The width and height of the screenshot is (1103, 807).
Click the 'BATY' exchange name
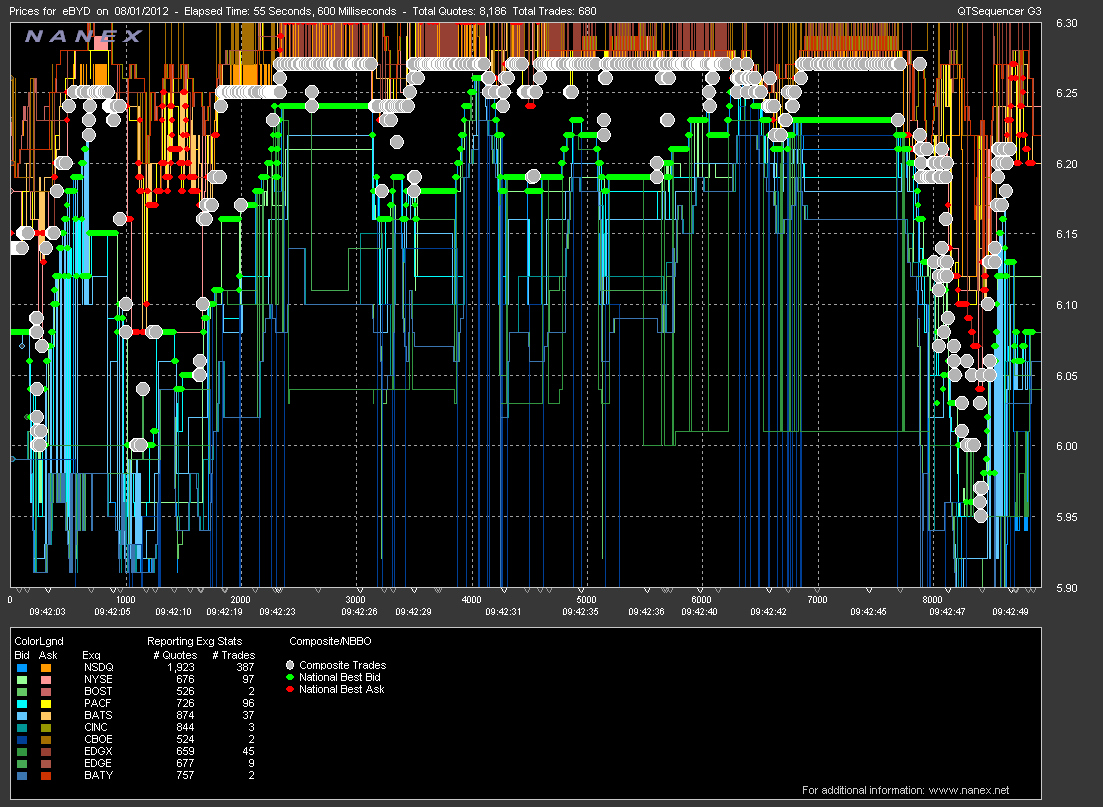coord(98,775)
